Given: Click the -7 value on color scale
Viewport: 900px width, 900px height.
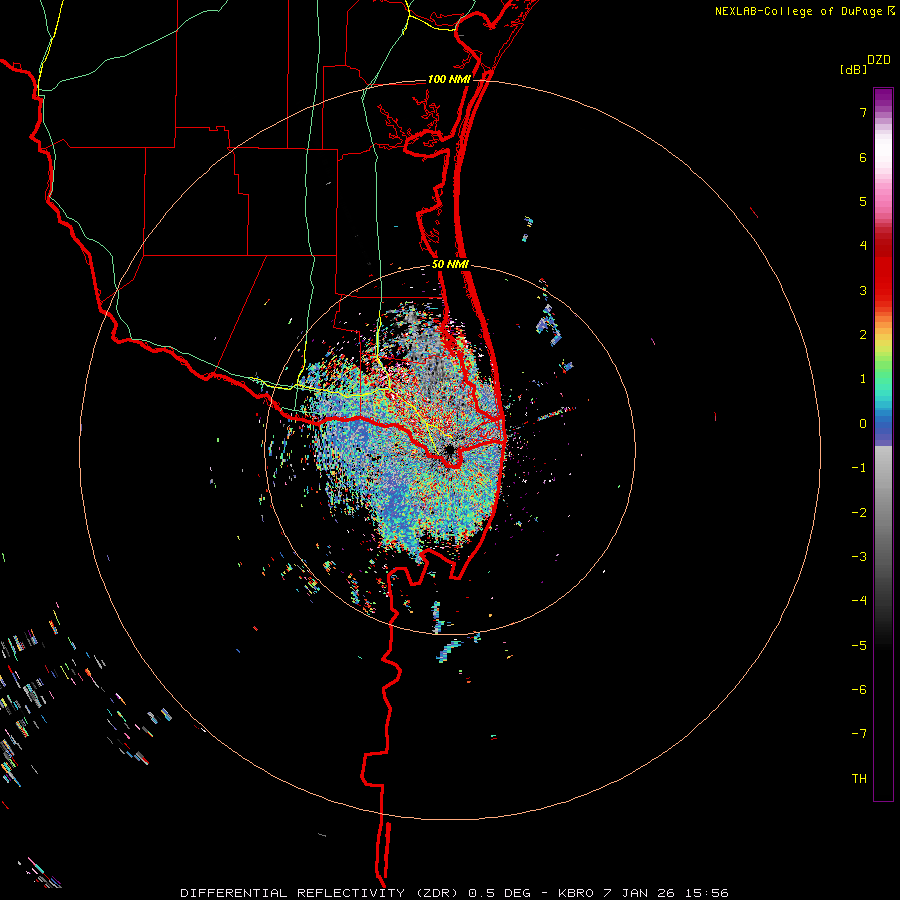Looking at the screenshot, I should pyautogui.click(x=859, y=734).
